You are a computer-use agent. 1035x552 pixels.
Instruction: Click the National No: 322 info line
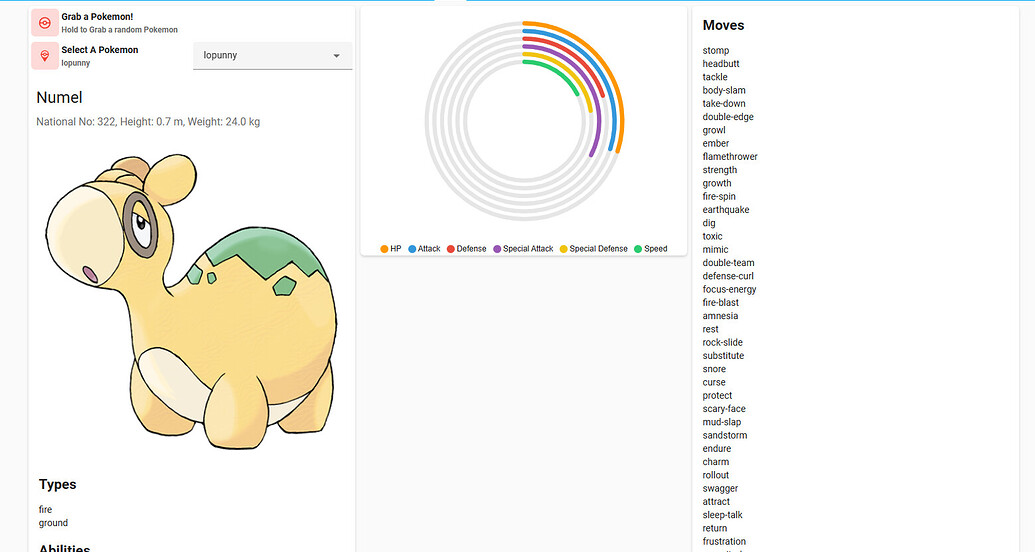(148, 121)
